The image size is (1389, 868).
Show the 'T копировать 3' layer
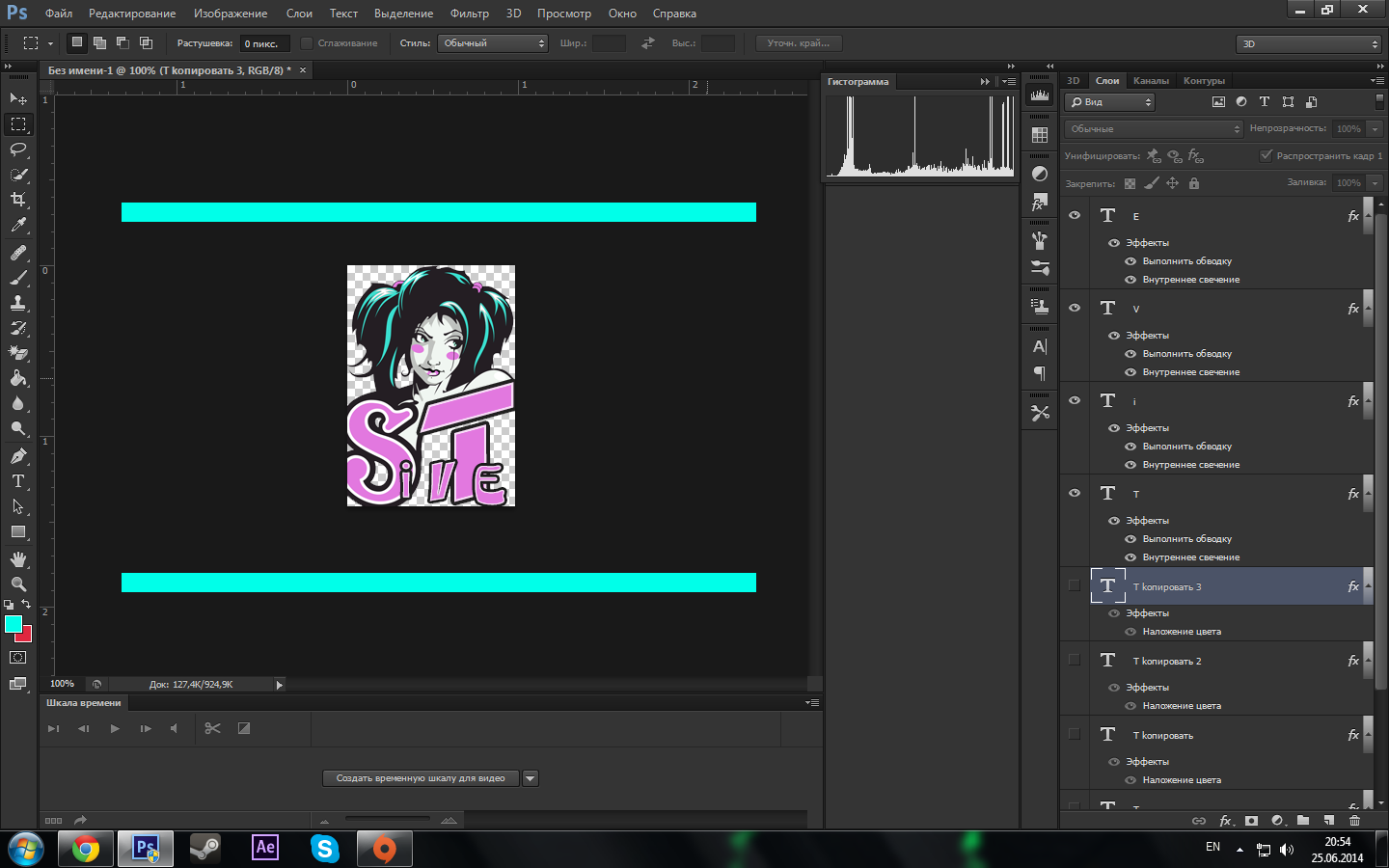coord(1075,585)
